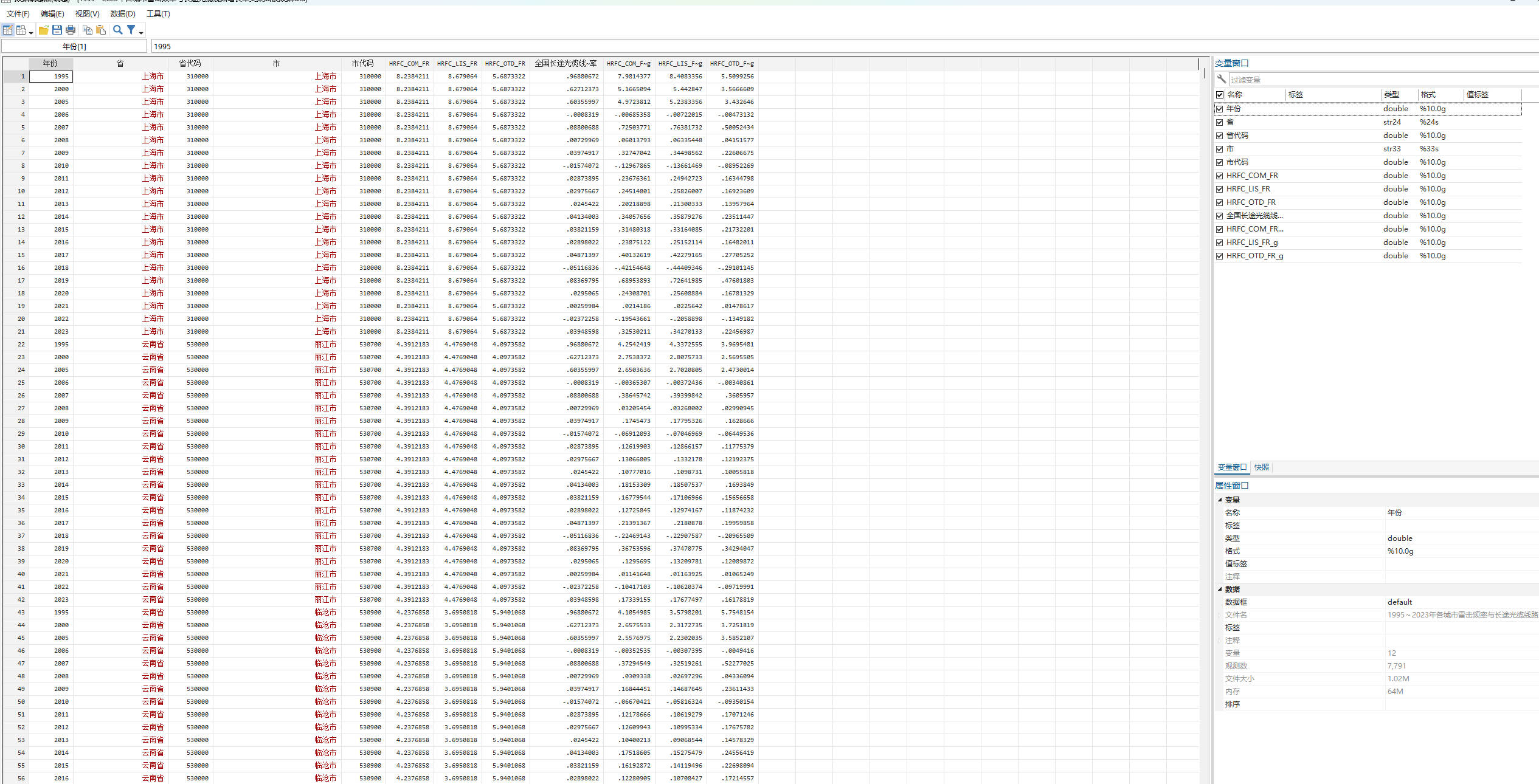Switch to data browse mode icon
This screenshot has width=1539, height=784.
pyautogui.click(x=21, y=30)
